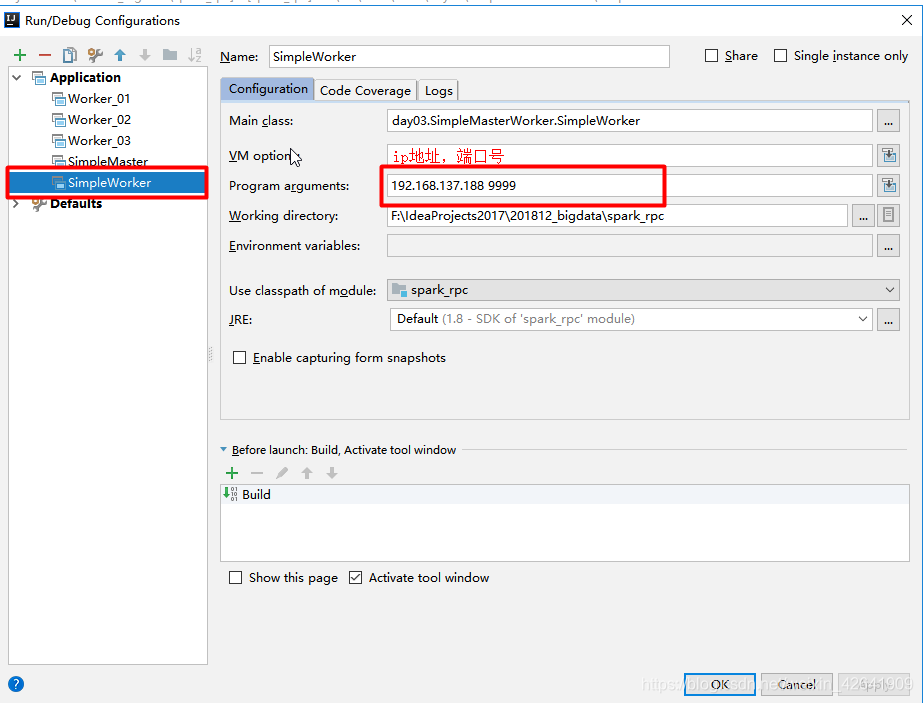Screen dimensions: 923x703
Task: Browse for the Working directory
Action: tap(863, 216)
